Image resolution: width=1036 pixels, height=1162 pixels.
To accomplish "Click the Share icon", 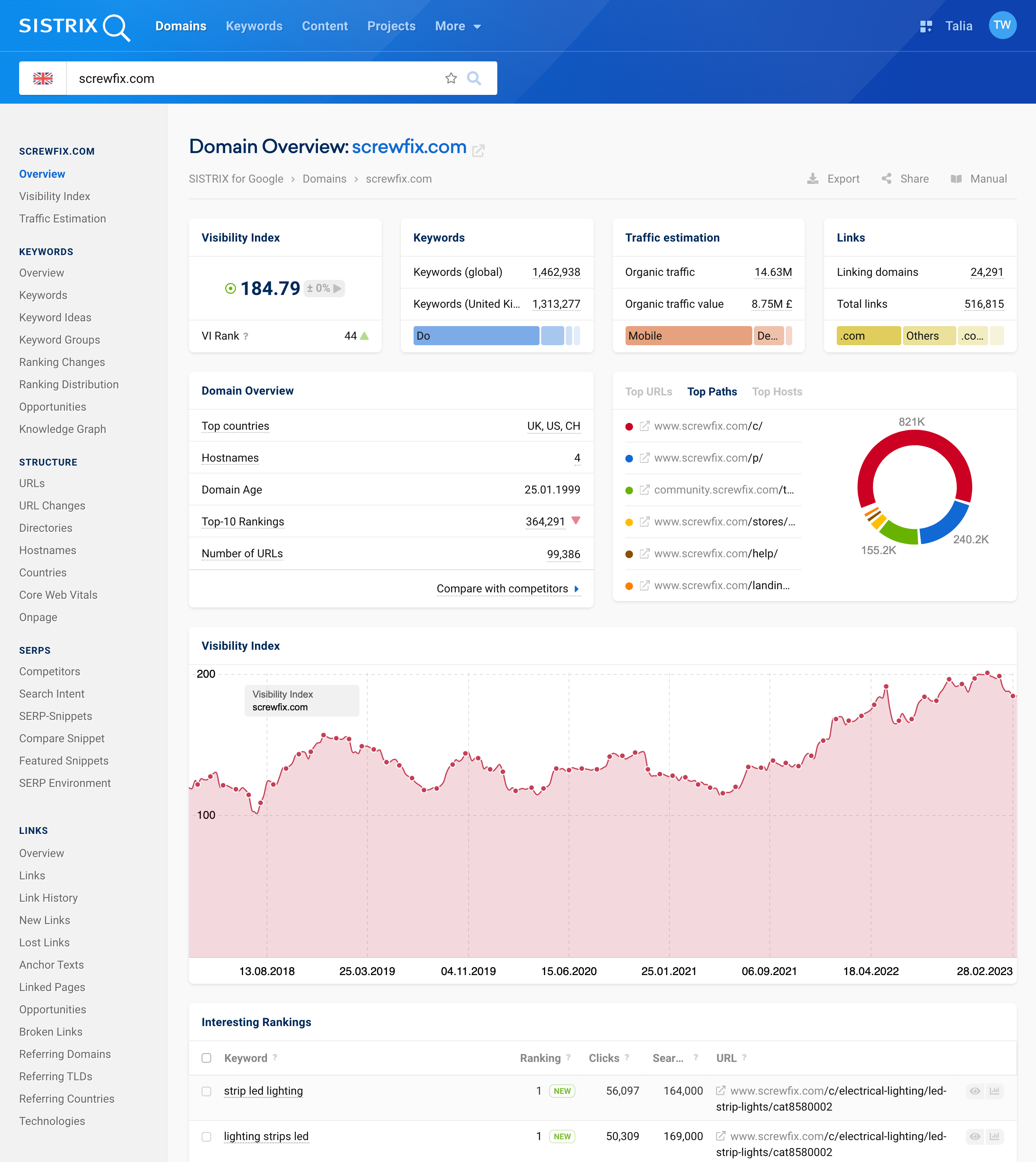I will [x=887, y=179].
